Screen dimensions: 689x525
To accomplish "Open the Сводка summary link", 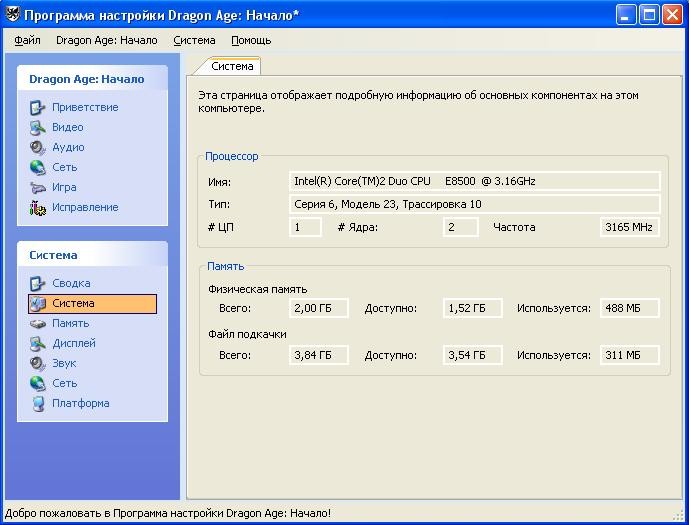I will tap(71, 283).
